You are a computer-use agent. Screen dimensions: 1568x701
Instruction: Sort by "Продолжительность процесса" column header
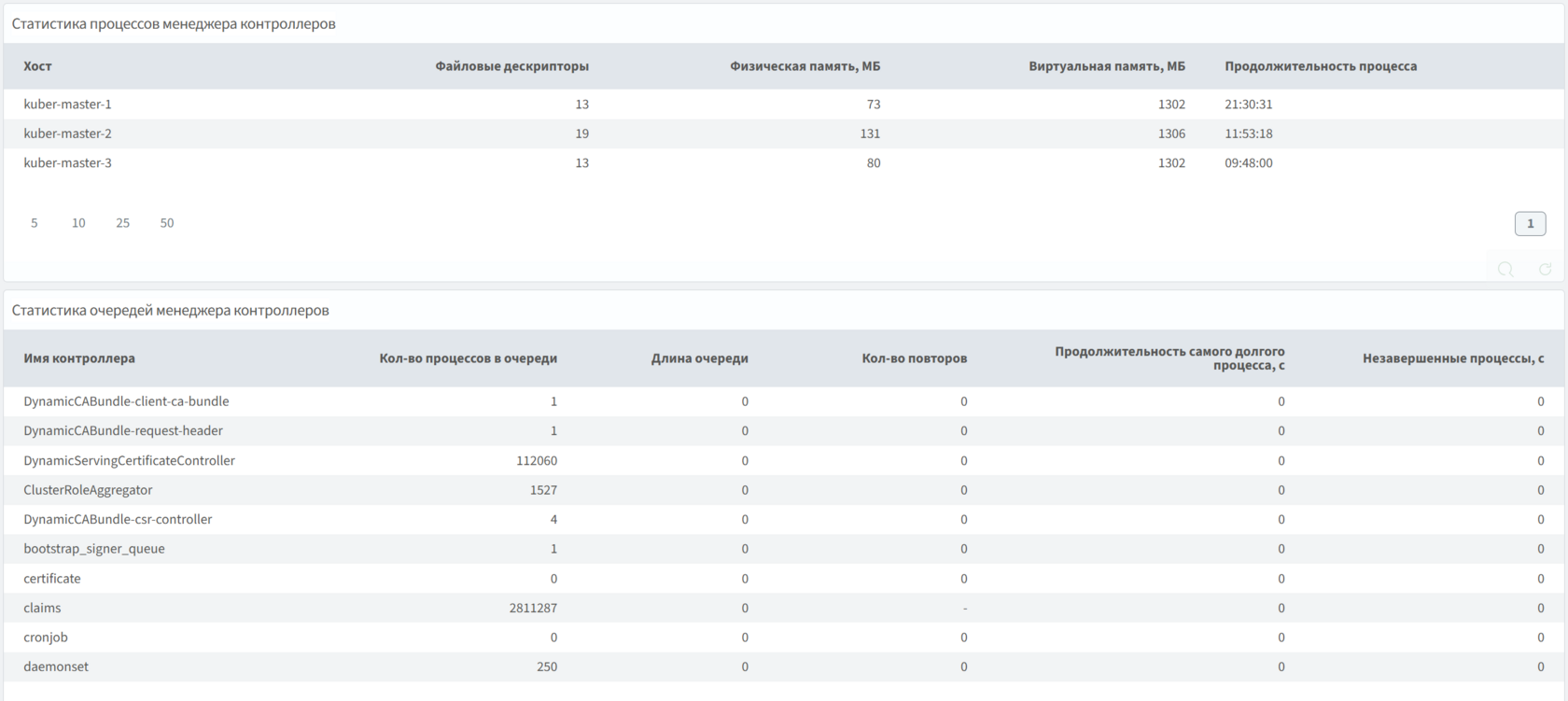coord(1321,66)
